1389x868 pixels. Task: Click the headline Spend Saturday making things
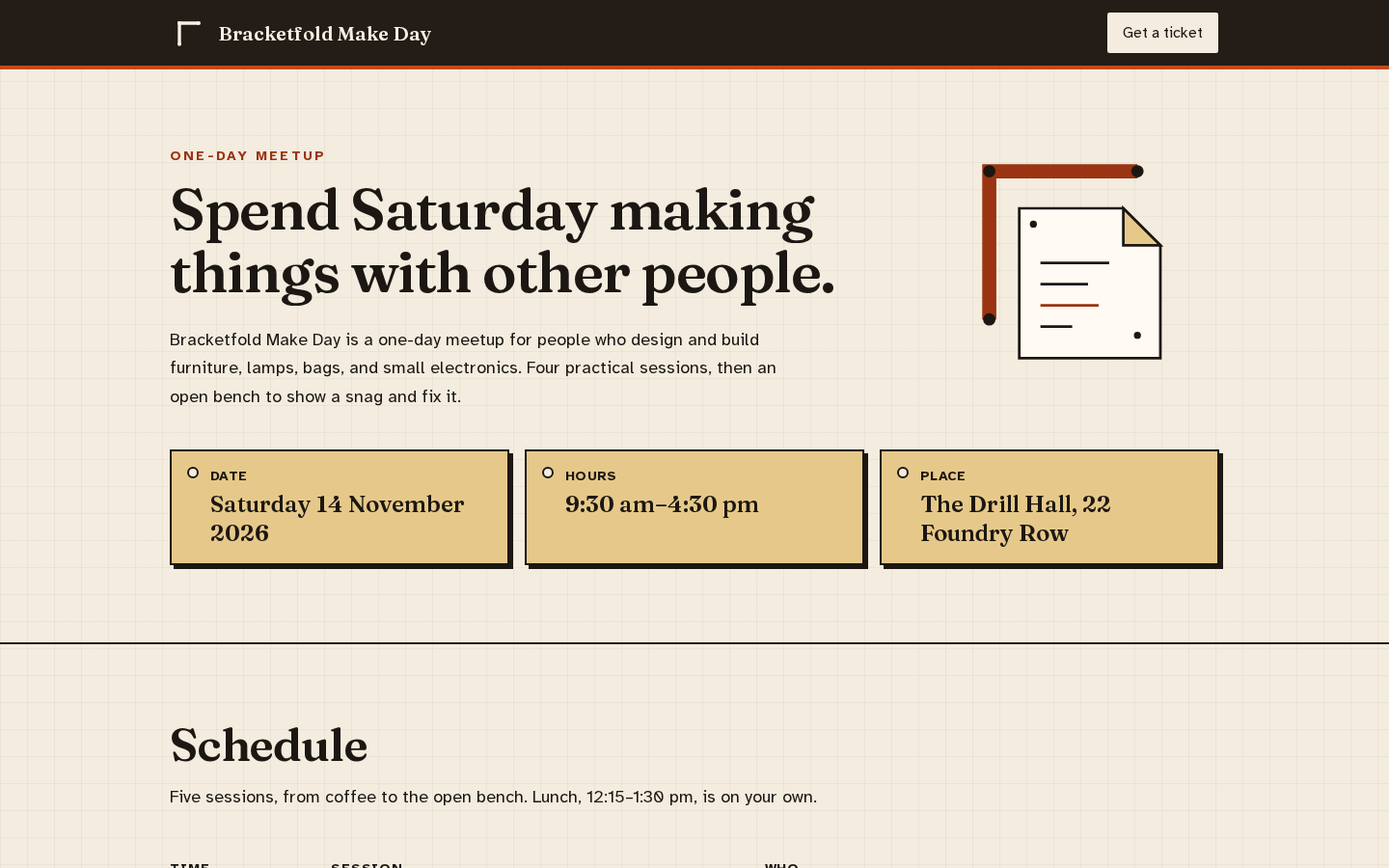coord(503,242)
